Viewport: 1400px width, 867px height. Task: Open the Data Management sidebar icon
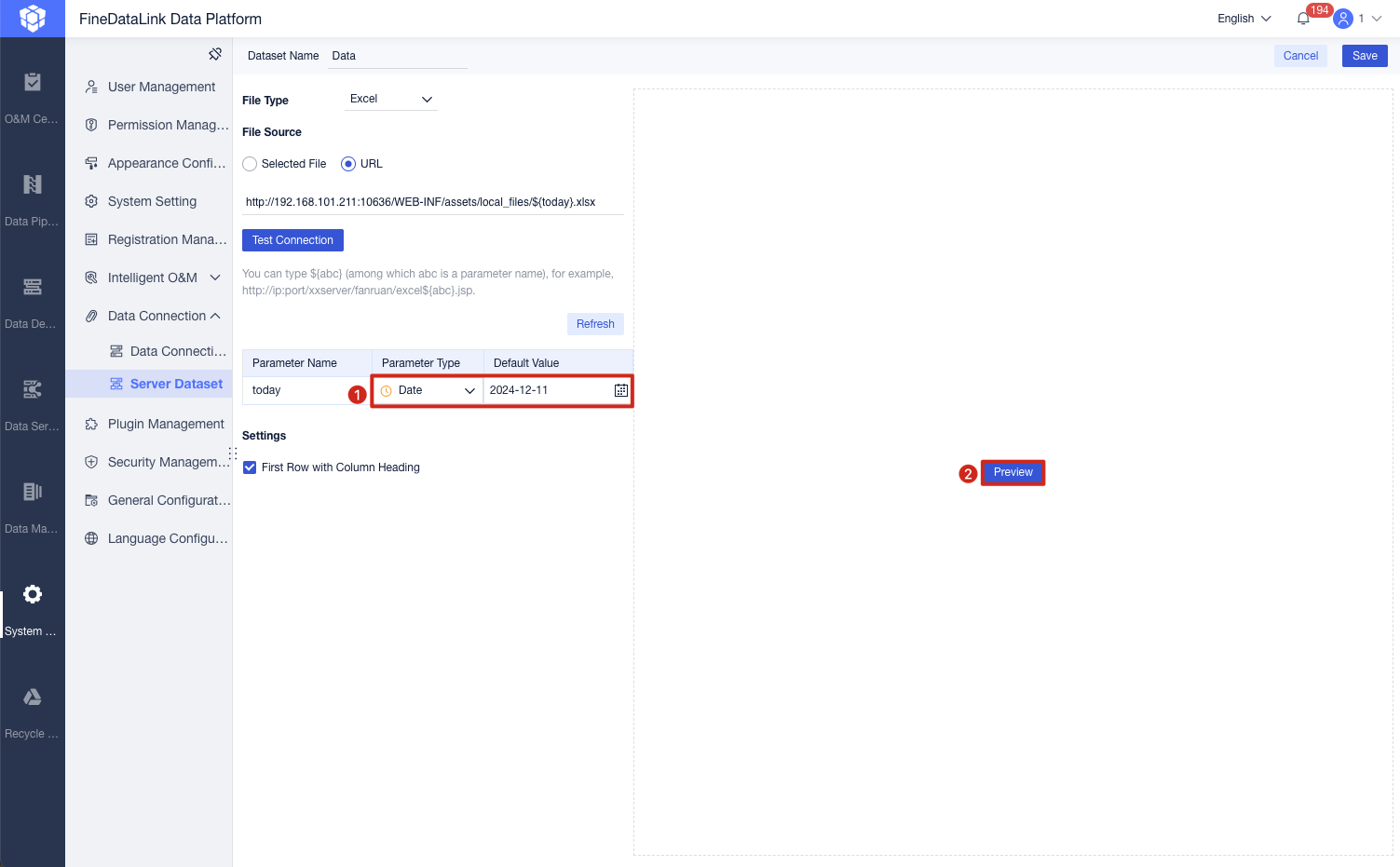[x=33, y=492]
